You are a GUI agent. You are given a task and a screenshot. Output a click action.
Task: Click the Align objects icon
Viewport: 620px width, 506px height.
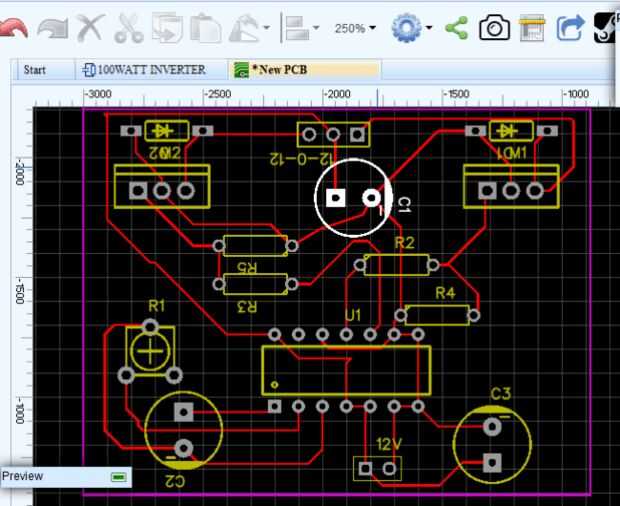pos(297,28)
